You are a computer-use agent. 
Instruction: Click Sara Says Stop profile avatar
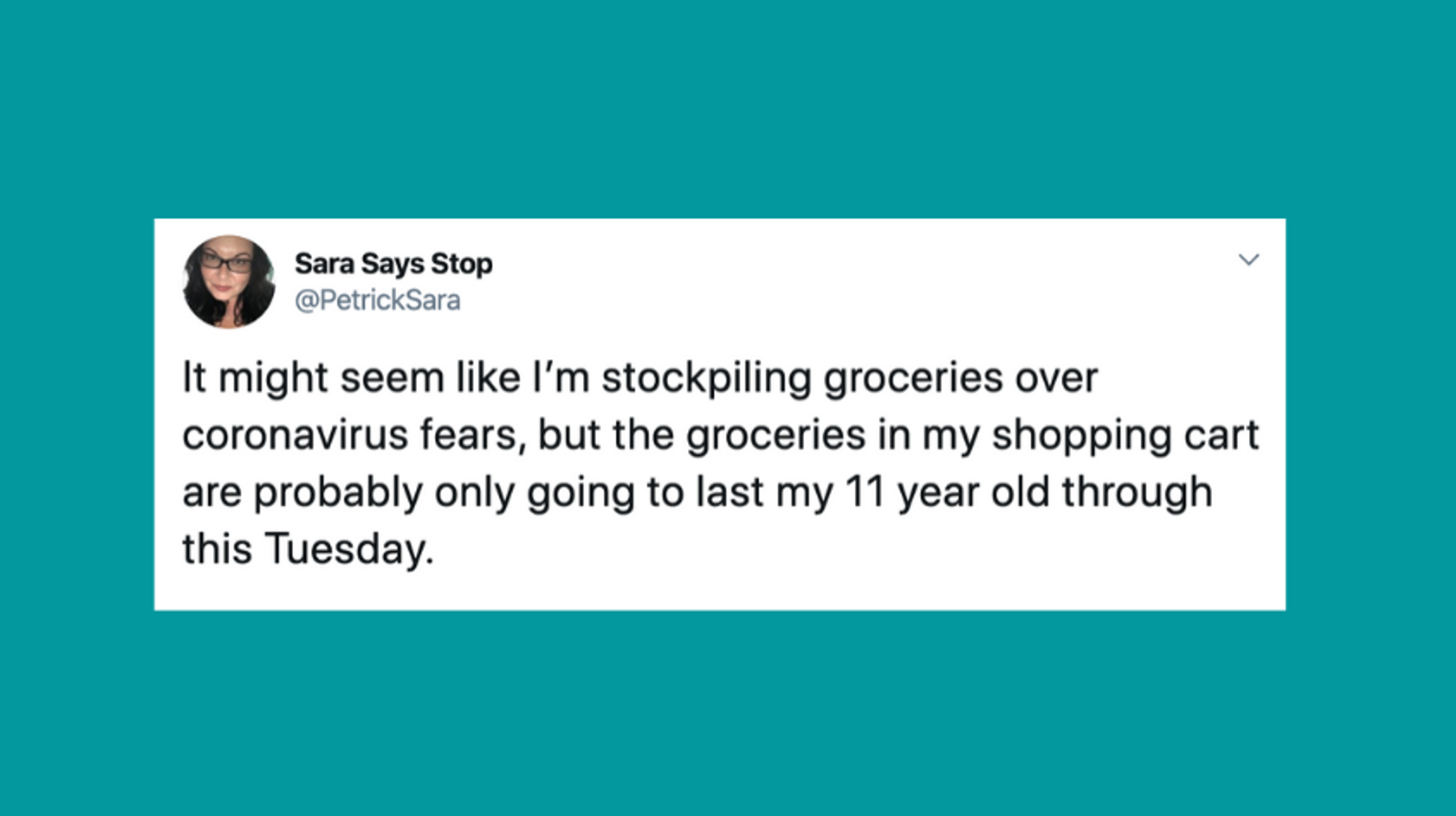228,282
